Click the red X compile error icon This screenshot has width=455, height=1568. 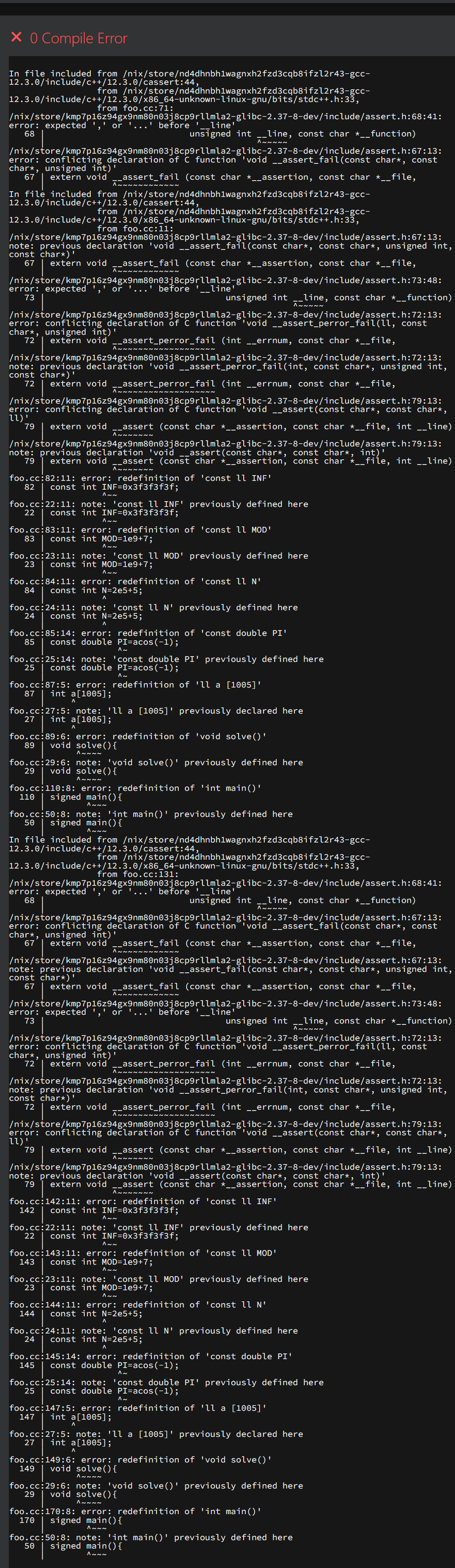[16, 37]
